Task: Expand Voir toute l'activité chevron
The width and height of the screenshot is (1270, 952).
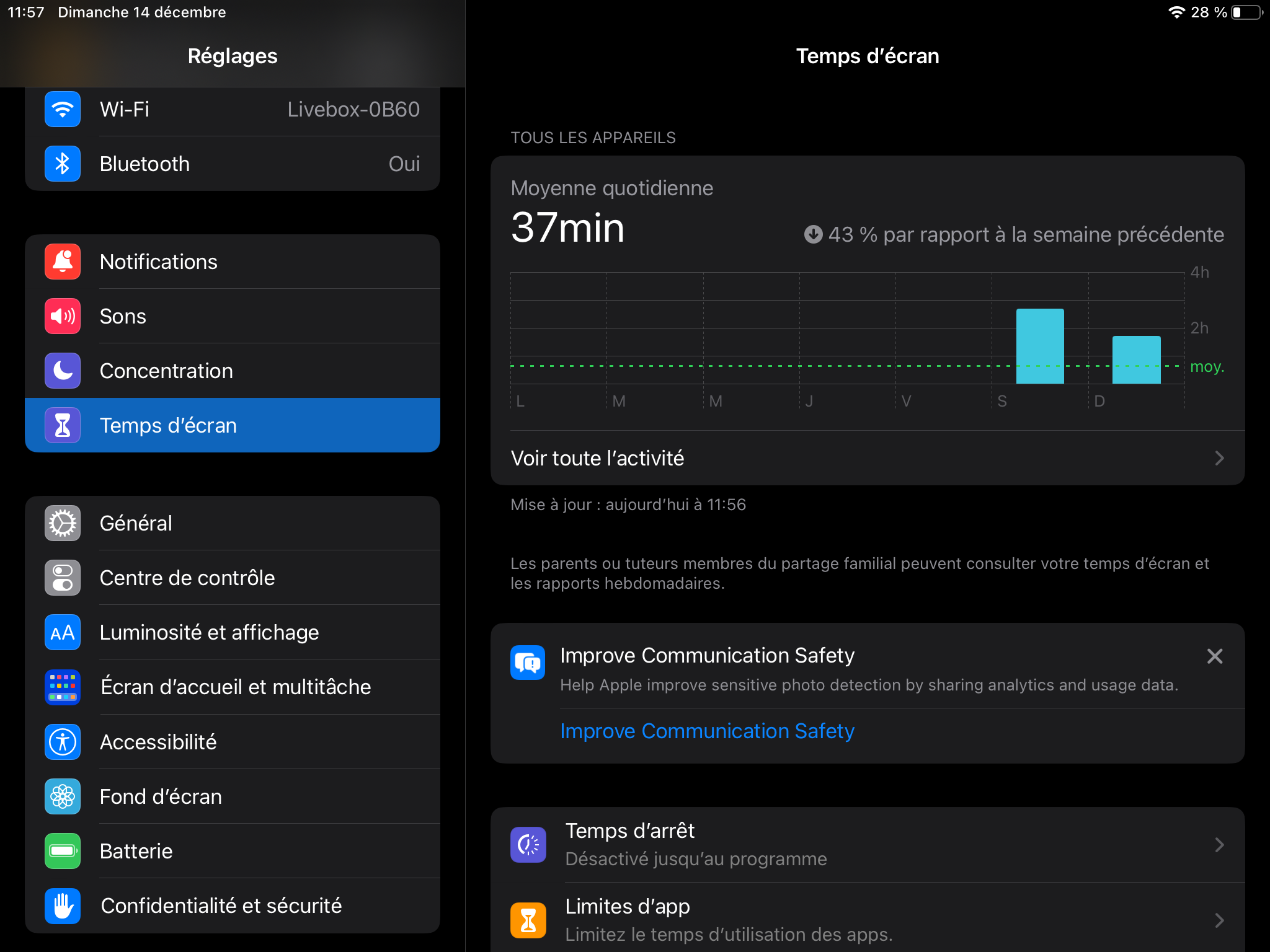Action: coord(1219,459)
